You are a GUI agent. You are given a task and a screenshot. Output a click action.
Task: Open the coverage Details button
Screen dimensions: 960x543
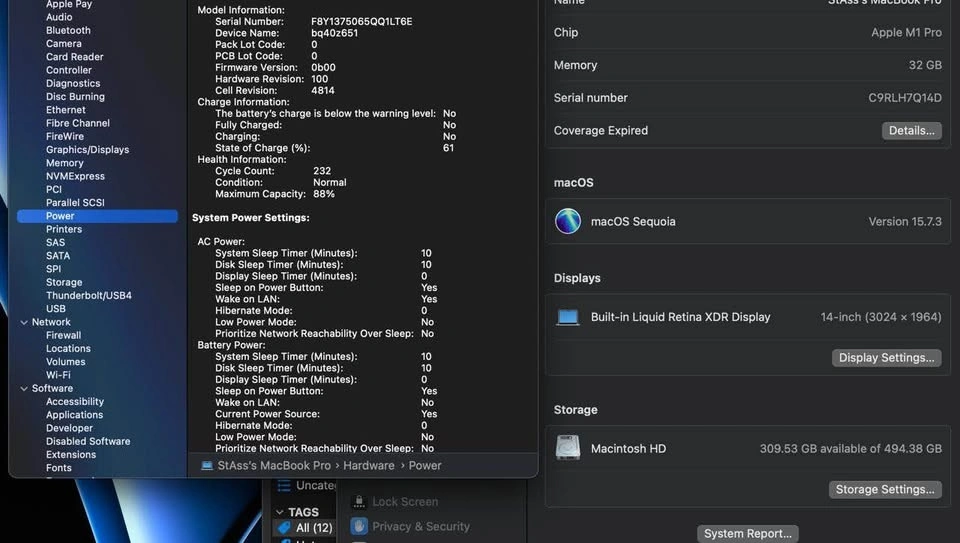pos(911,131)
